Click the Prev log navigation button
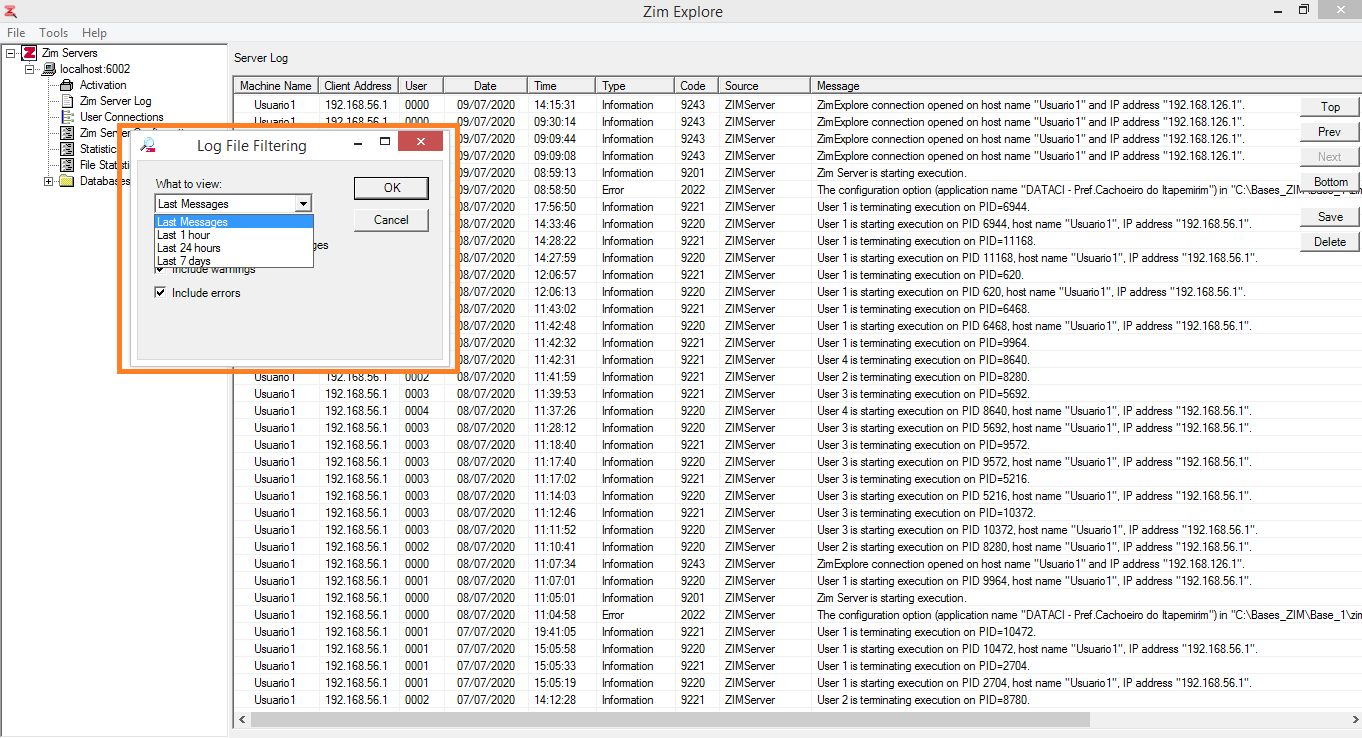 coord(1330,132)
